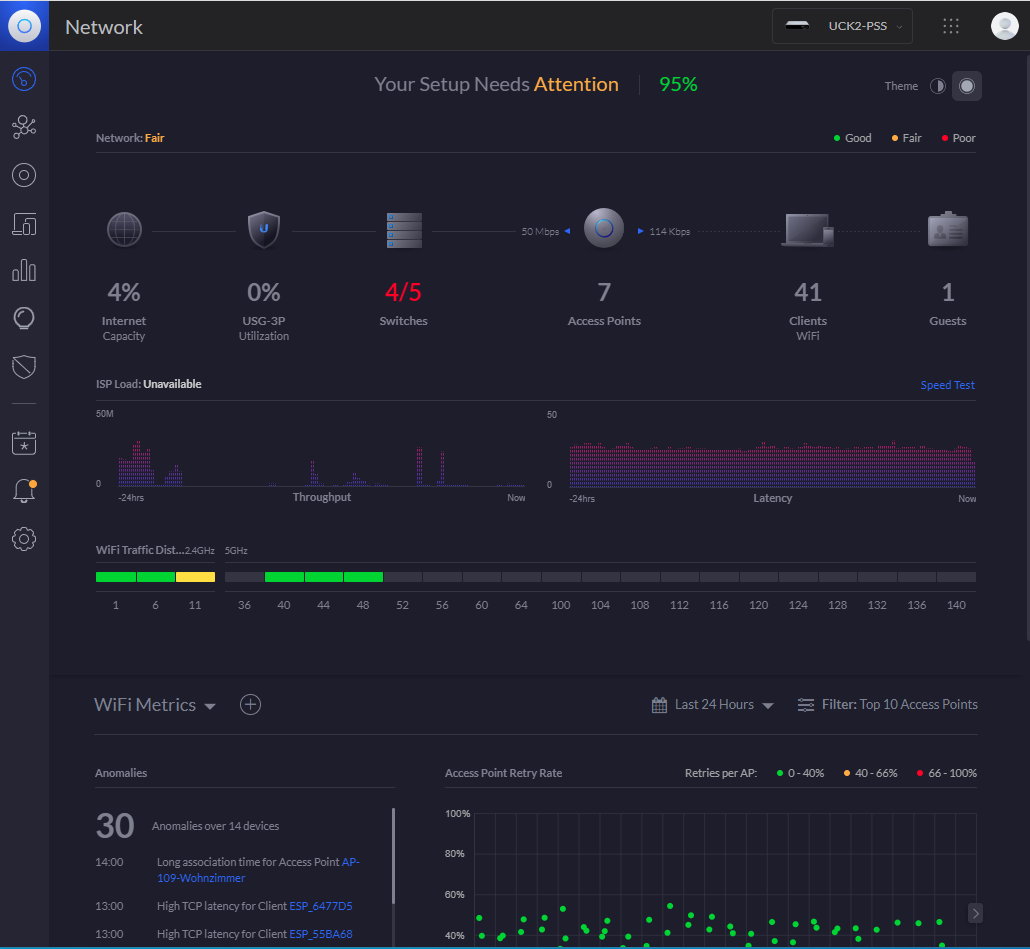This screenshot has height=949, width=1030.
Task: Click the 66 - 100% retries legend
Action: [x=947, y=773]
